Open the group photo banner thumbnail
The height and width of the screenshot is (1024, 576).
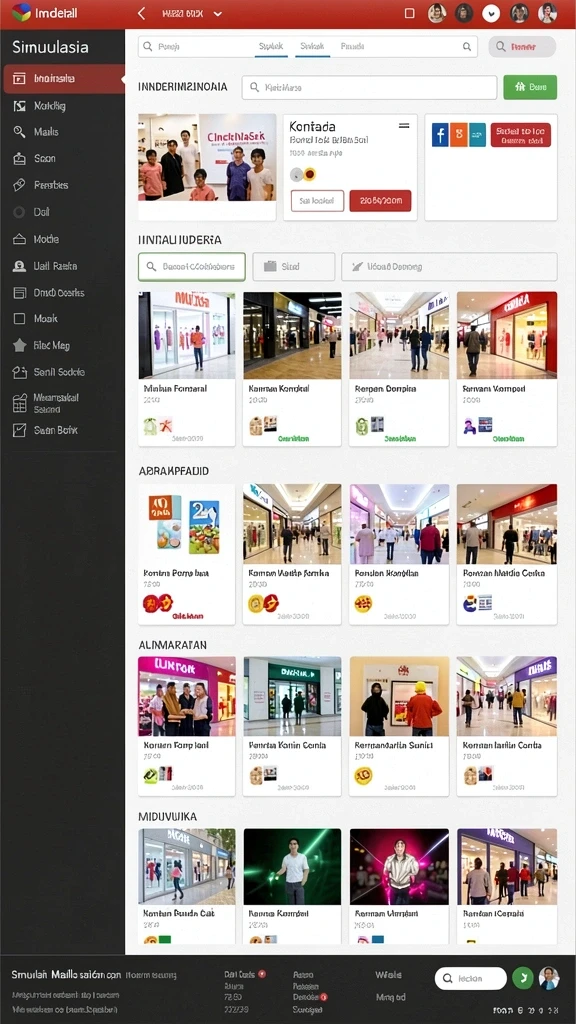coord(207,157)
